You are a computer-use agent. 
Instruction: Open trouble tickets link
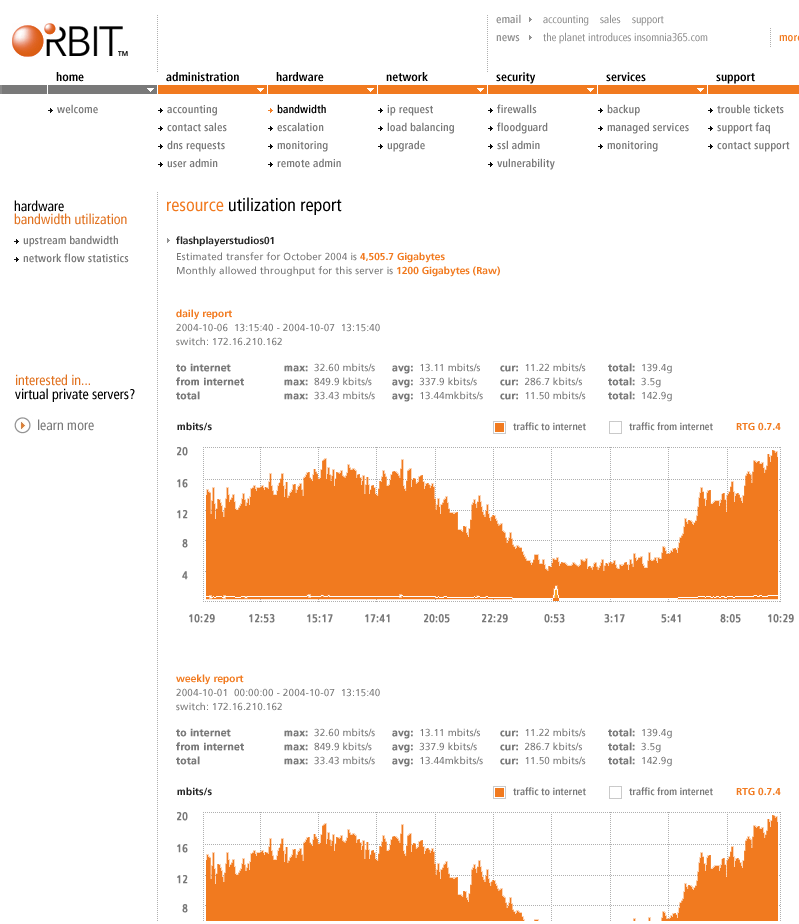750,110
